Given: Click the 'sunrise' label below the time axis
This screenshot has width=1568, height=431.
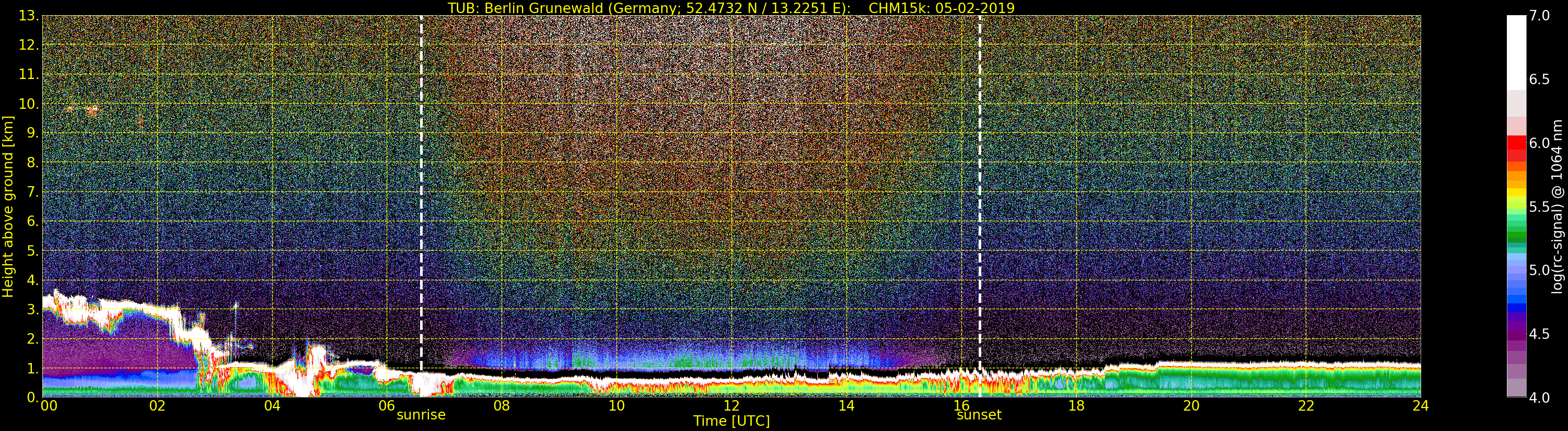Looking at the screenshot, I should [x=421, y=415].
